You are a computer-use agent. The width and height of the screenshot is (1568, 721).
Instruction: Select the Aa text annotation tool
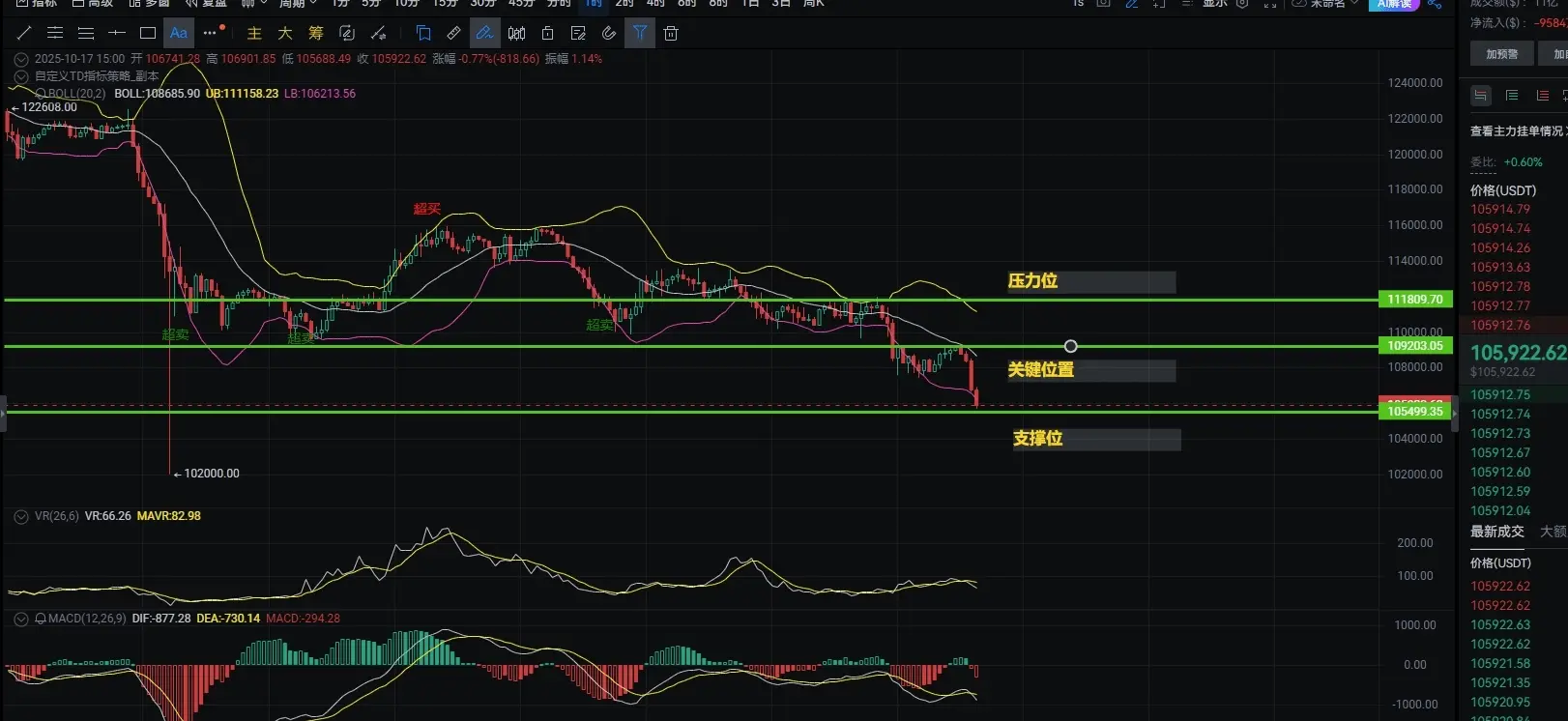point(179,33)
